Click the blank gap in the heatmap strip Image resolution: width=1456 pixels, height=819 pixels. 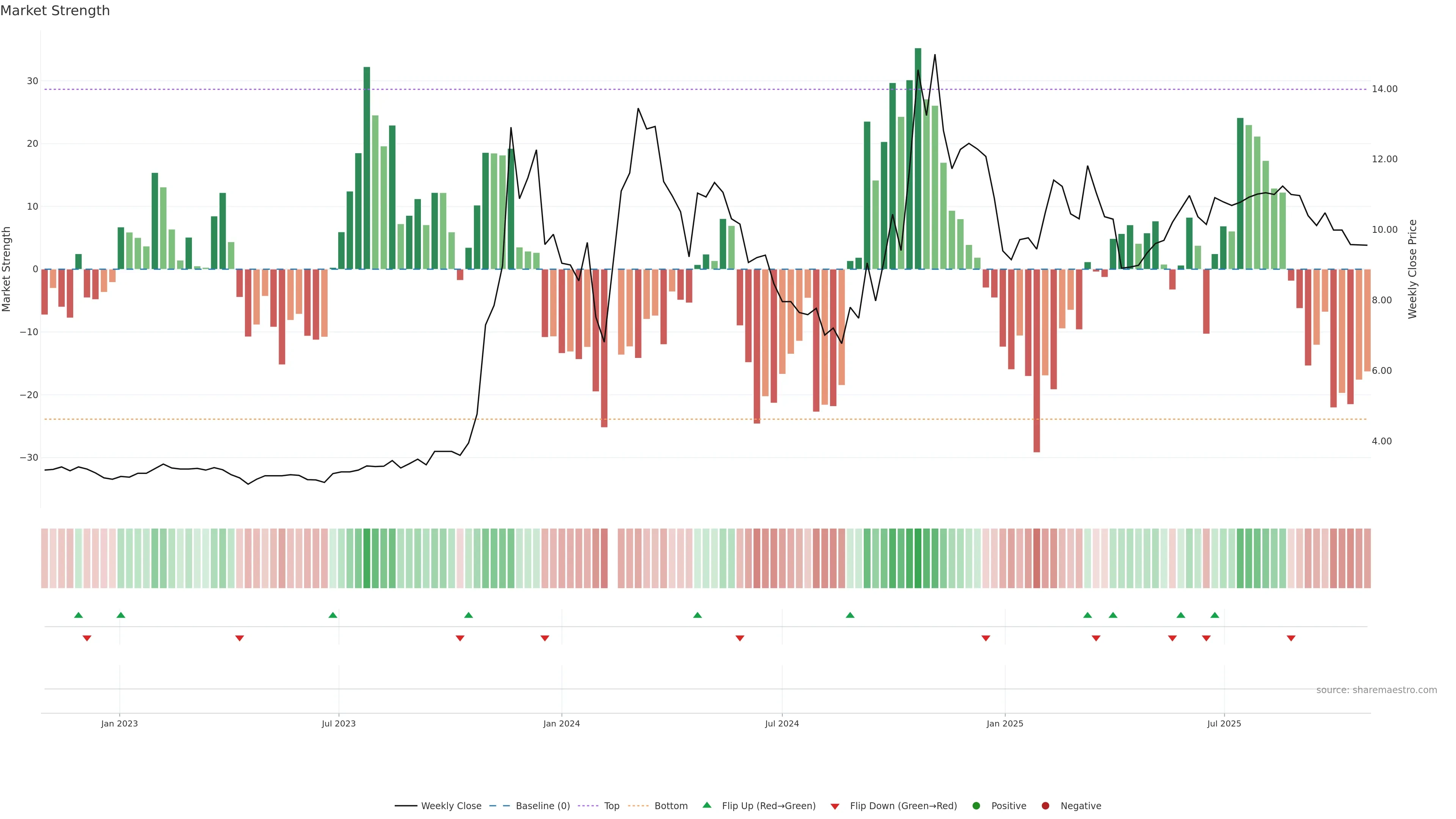pos(613,559)
